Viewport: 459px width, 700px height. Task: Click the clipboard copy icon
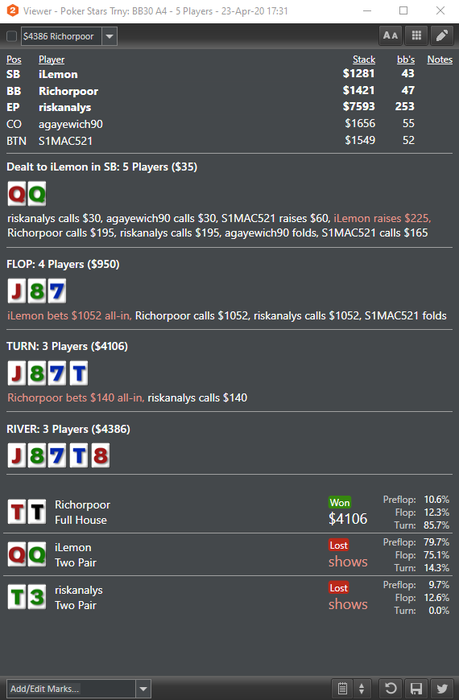(342, 688)
